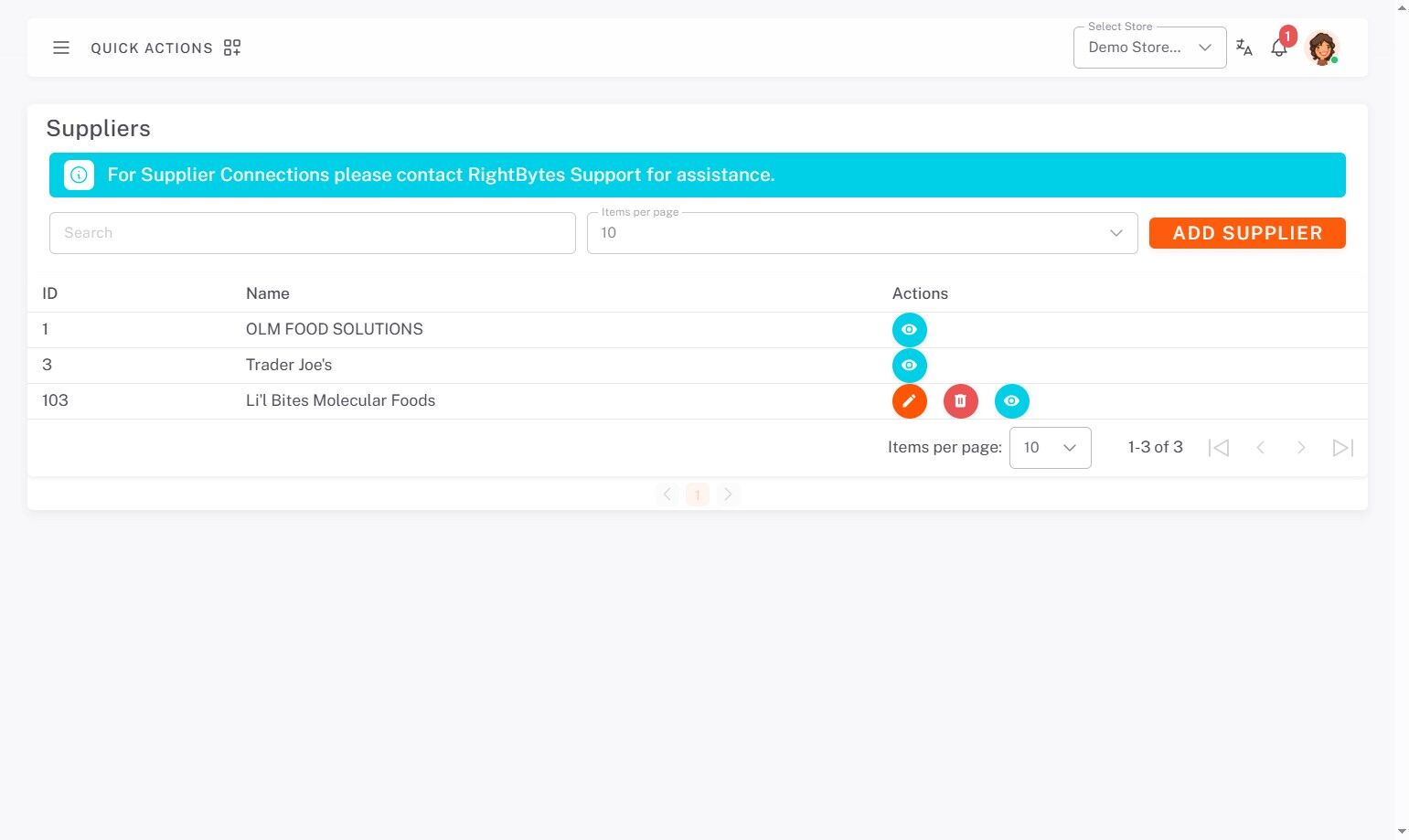Go to the previous table page arrow
The width and height of the screenshot is (1409, 840).
click(1260, 448)
